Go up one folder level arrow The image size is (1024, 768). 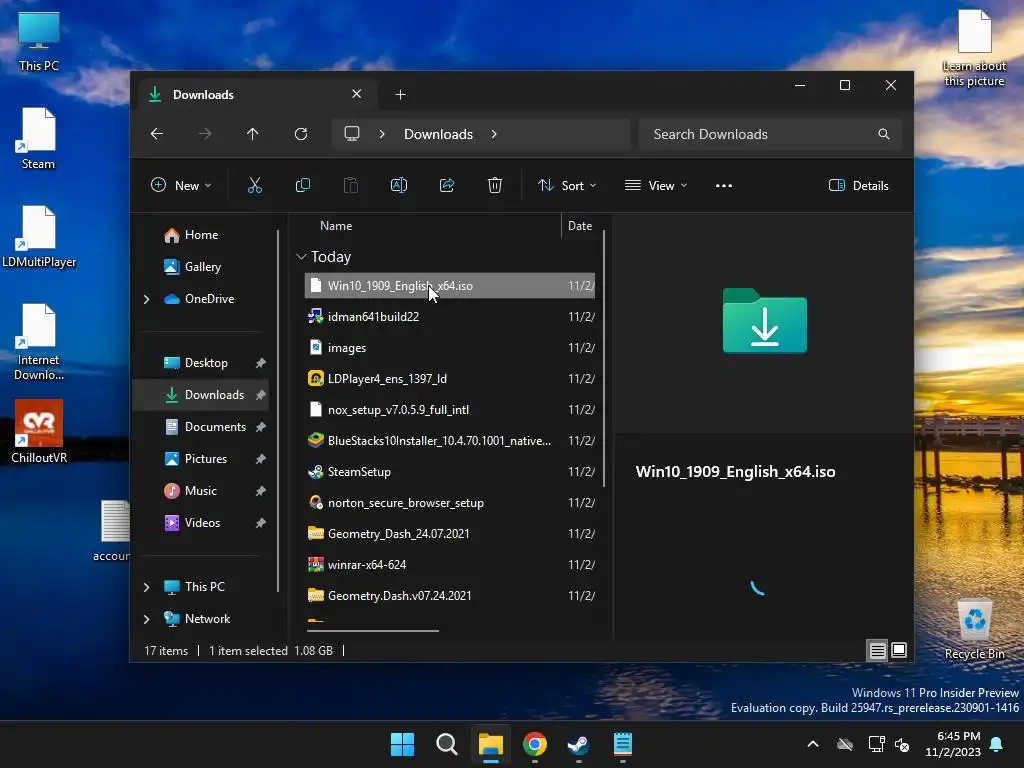tap(253, 134)
